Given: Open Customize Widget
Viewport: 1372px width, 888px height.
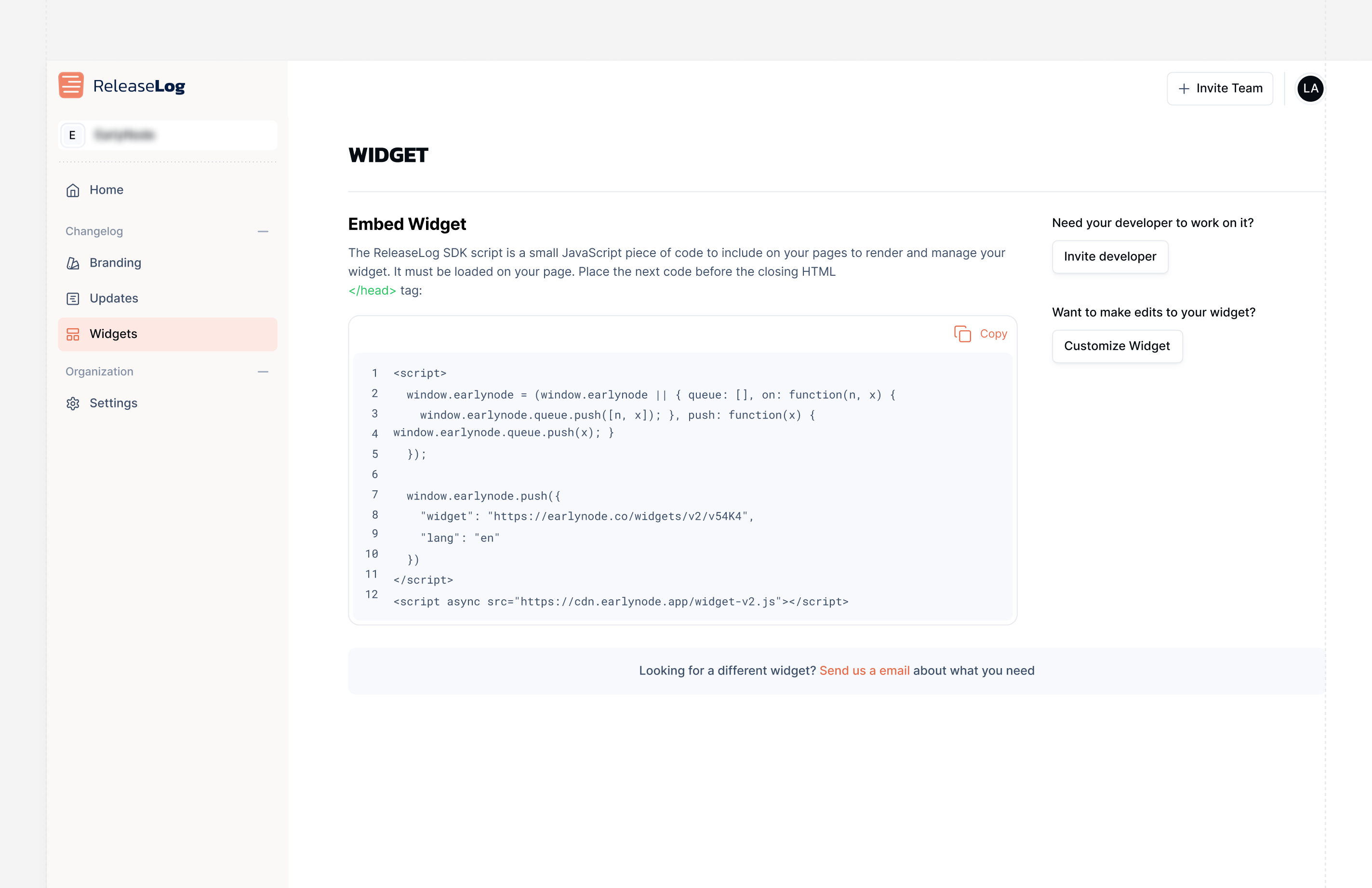Looking at the screenshot, I should pyautogui.click(x=1116, y=346).
